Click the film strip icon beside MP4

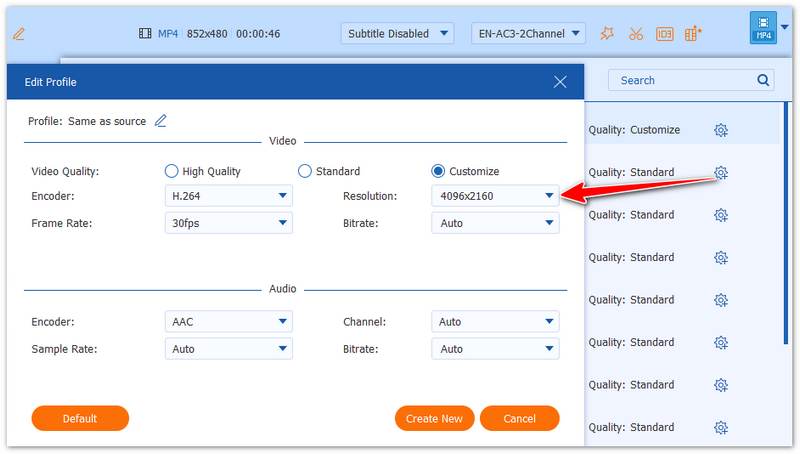coord(145,34)
